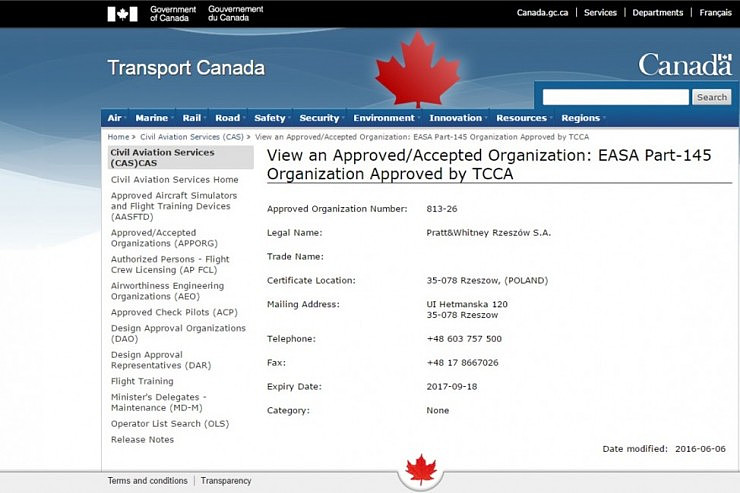Go to Home breadcrumb link
The width and height of the screenshot is (740, 493).
[118, 136]
